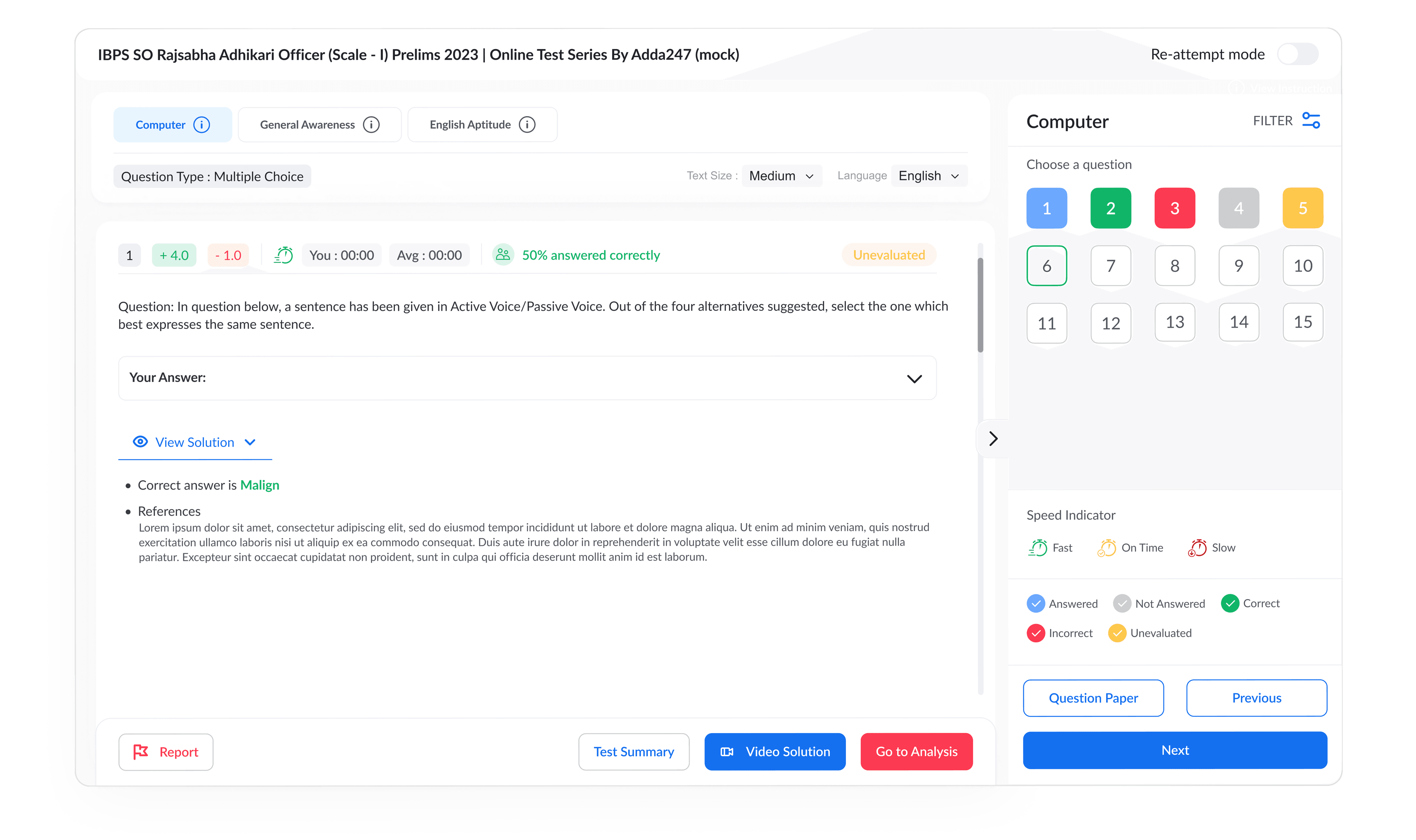Click the info icon on Computer tab
Image resolution: width=1416 pixels, height=840 pixels.
coord(201,125)
